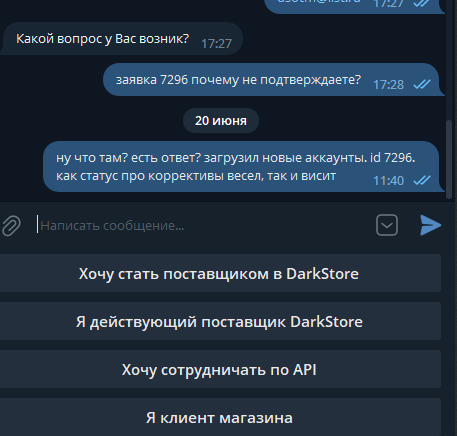The width and height of the screenshot is (457, 436).
Task: Select 'Я клиент магазина' option
Action: coord(219,417)
